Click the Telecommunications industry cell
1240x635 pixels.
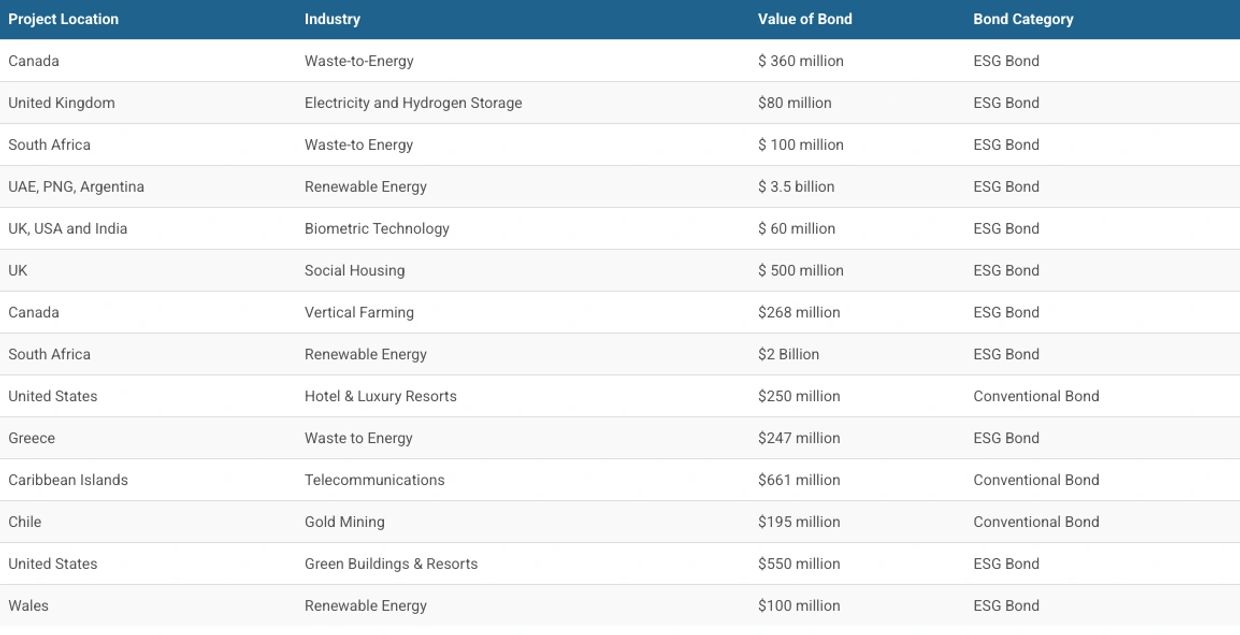(x=374, y=481)
